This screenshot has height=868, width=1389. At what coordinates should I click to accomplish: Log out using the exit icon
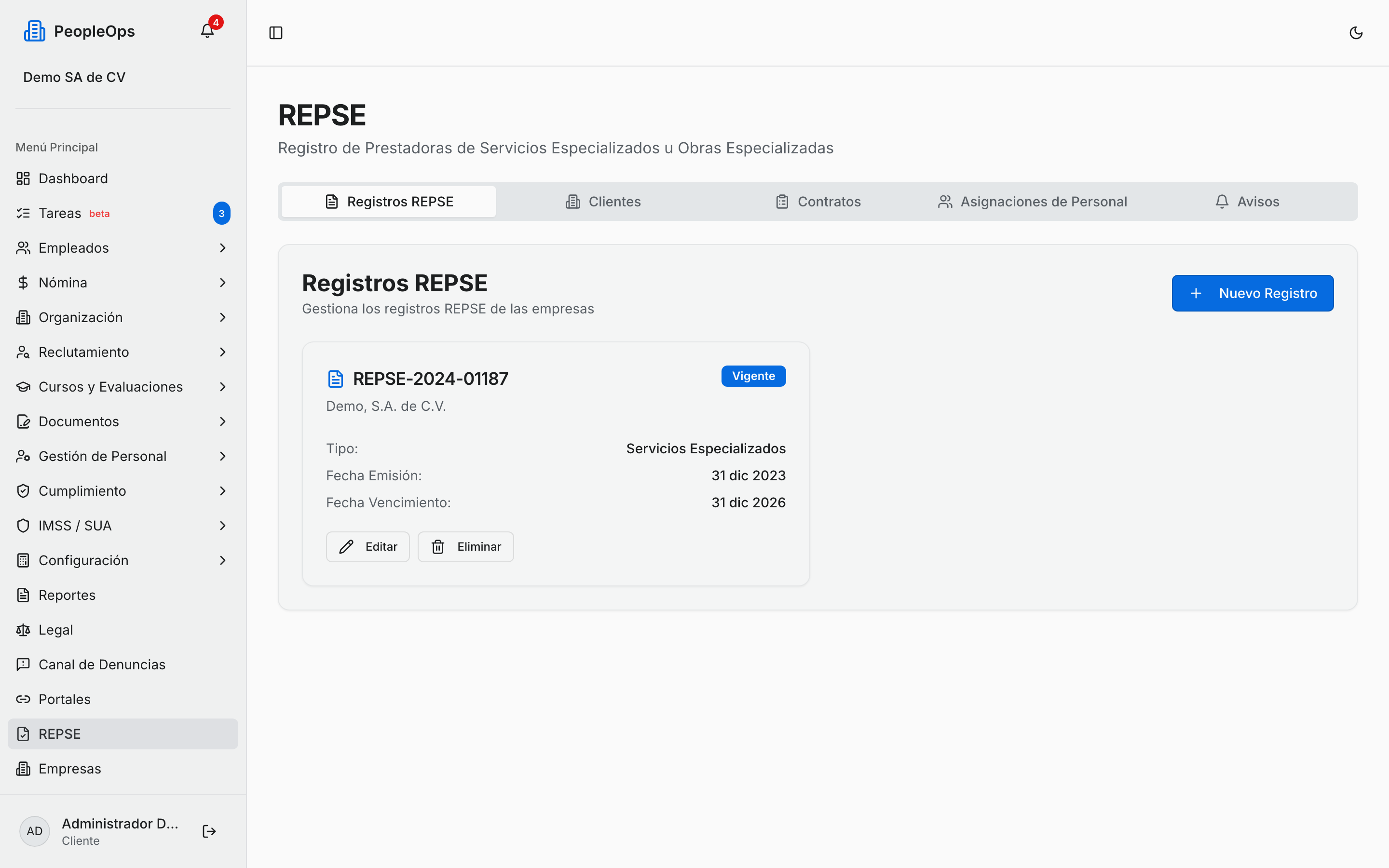pos(209,831)
